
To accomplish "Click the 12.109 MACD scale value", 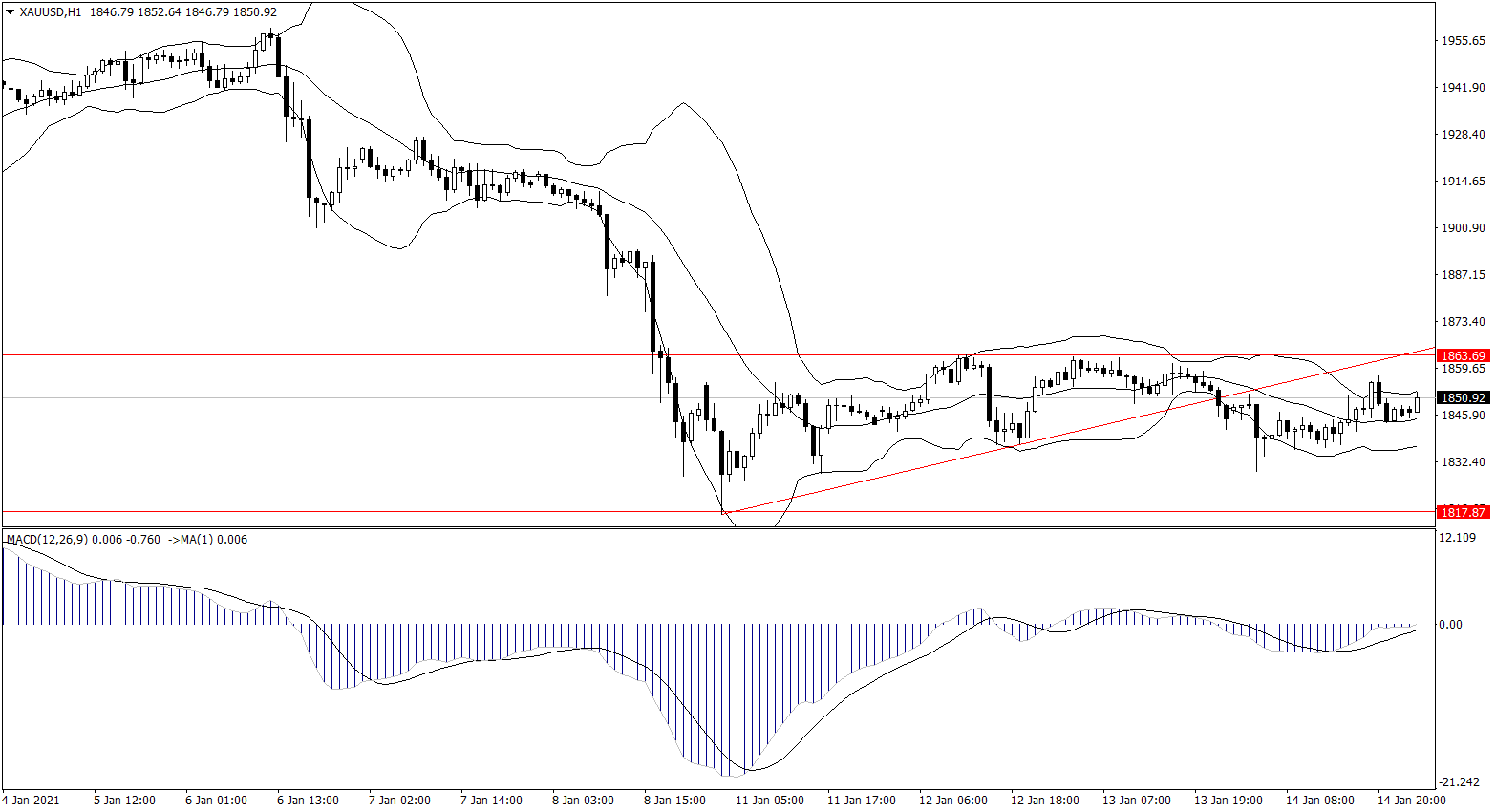I will coord(1457,538).
